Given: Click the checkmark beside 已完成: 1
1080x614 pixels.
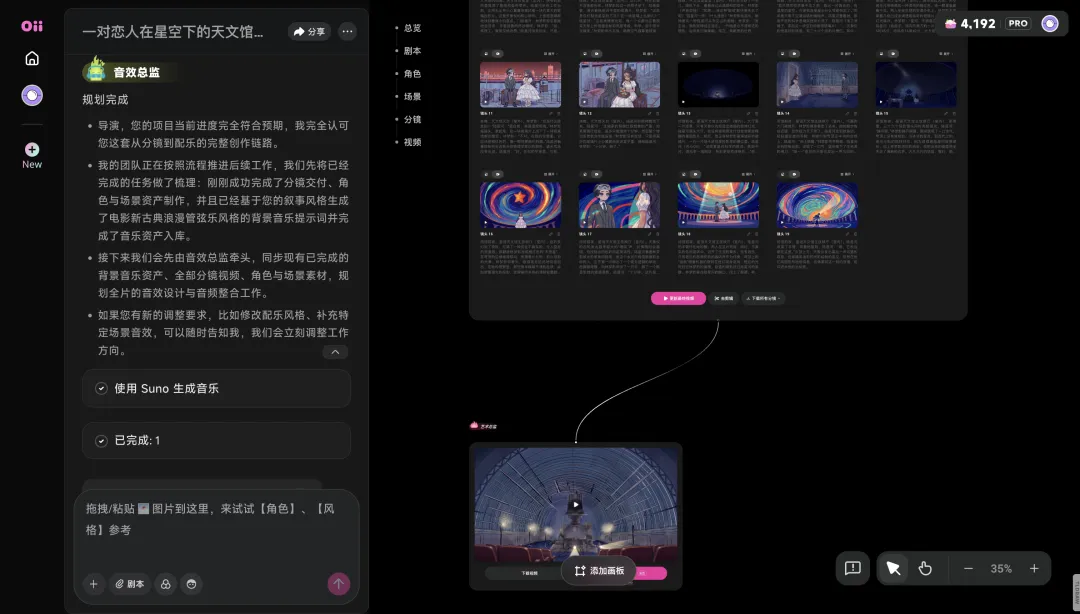Looking at the screenshot, I should [101, 441].
